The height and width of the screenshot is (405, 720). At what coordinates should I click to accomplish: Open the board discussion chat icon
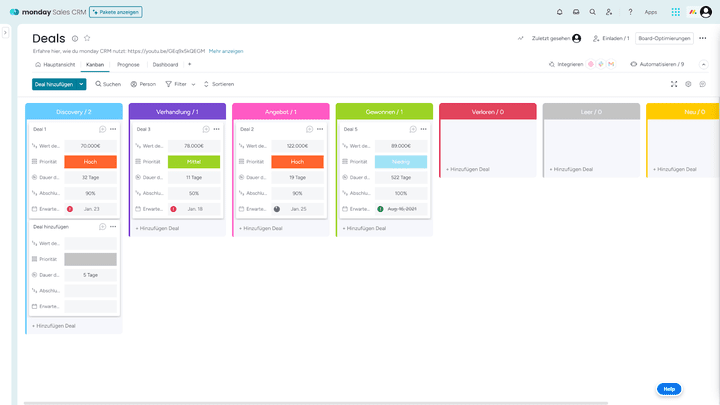pos(703,84)
